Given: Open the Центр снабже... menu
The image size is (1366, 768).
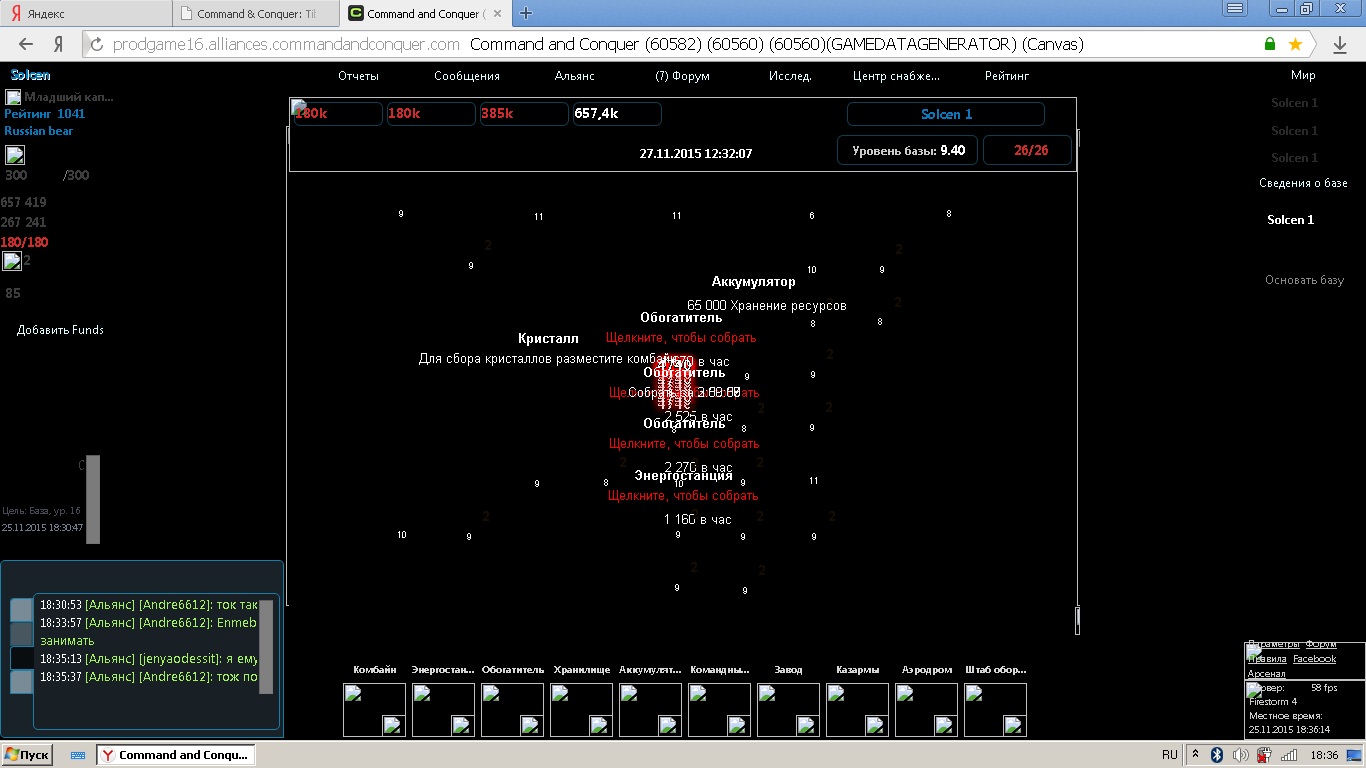Looking at the screenshot, I should click(896, 76).
